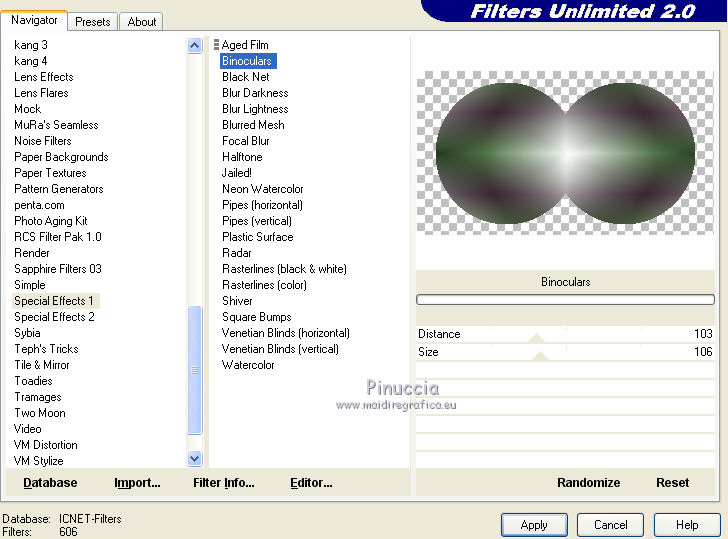Image resolution: width=728 pixels, height=539 pixels.
Task: Choose the Watercolor filter
Action: coord(248,365)
